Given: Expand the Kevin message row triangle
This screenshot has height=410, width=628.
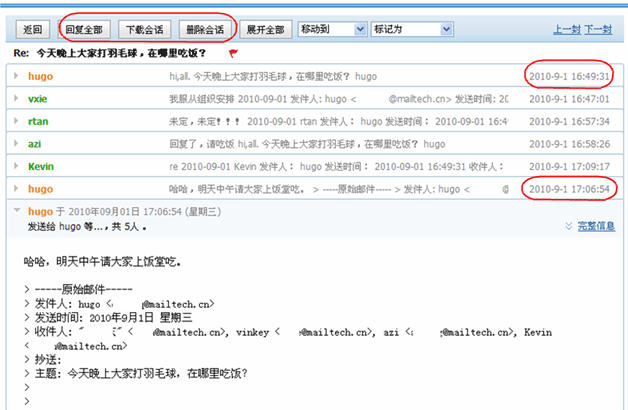Looking at the screenshot, I should pos(16,165).
